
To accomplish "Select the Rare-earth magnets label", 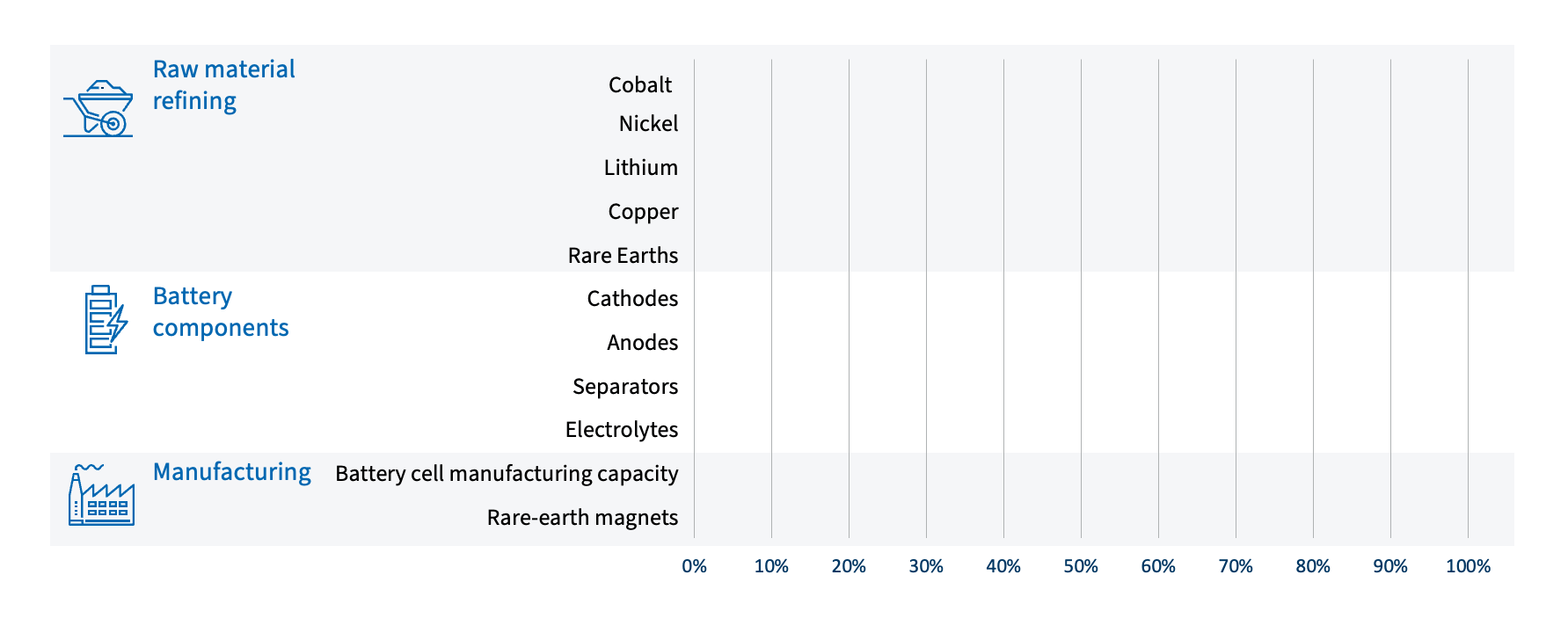I will click(x=582, y=518).
